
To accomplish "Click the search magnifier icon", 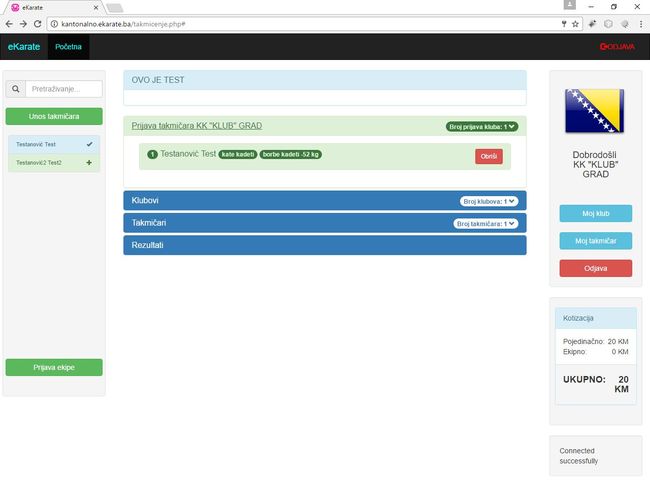I will tap(15, 89).
